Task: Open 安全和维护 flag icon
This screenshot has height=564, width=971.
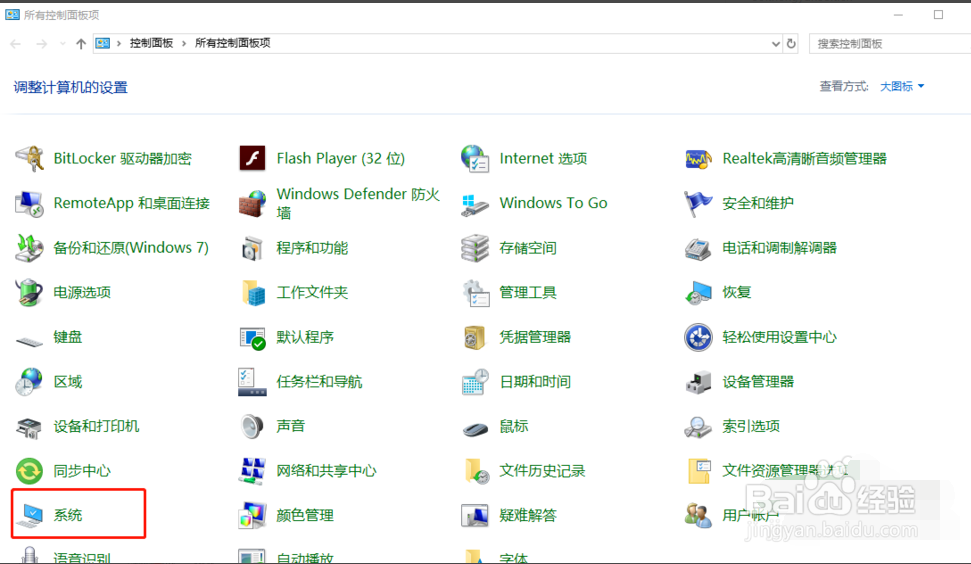Action: (x=698, y=203)
